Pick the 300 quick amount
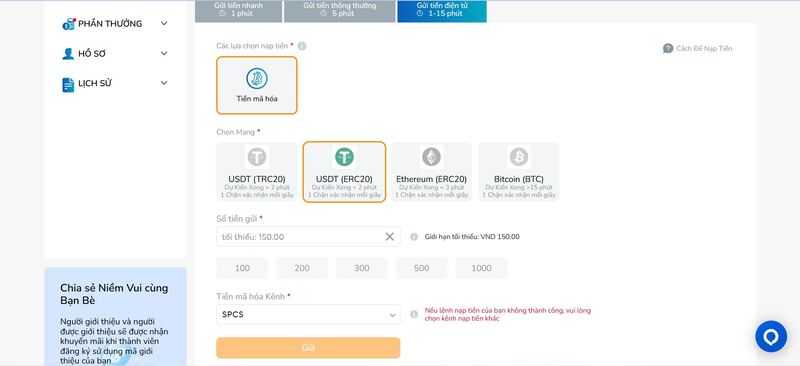Viewport: 800px width, 366px height. (362, 268)
